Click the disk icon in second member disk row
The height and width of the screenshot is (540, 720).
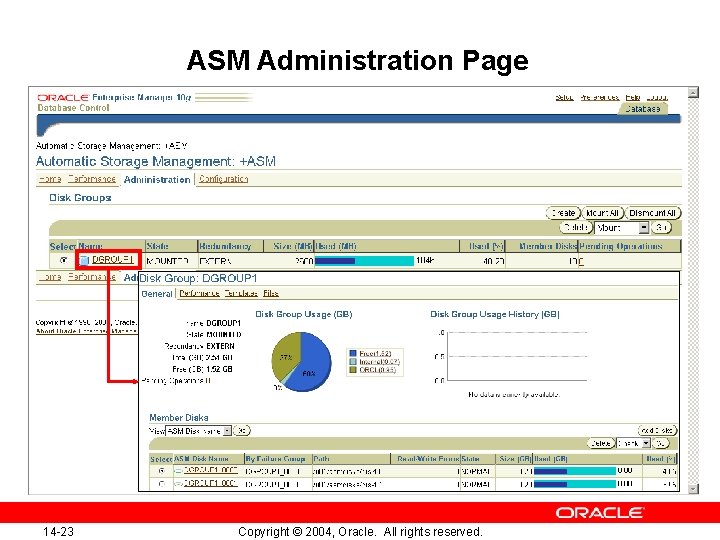click(x=178, y=484)
